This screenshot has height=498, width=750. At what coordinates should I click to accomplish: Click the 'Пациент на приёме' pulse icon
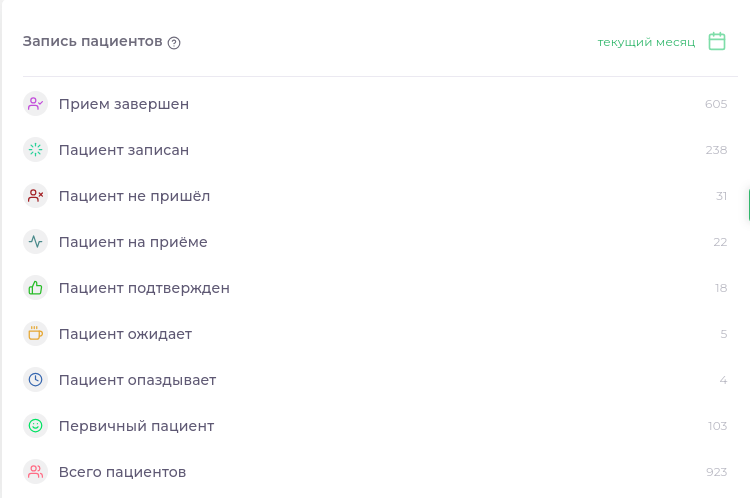pyautogui.click(x=36, y=242)
